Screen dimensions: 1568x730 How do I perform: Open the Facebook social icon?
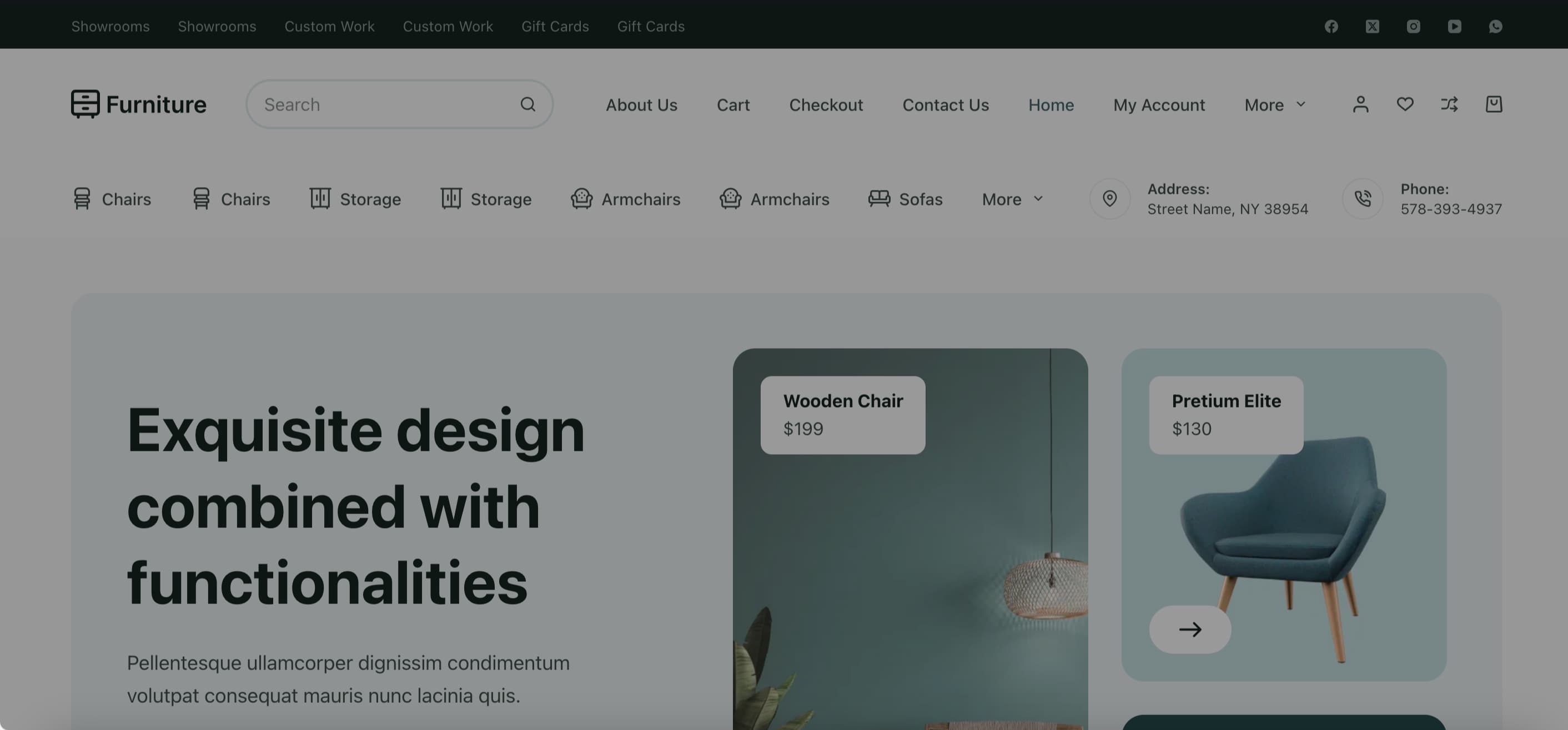(1331, 26)
